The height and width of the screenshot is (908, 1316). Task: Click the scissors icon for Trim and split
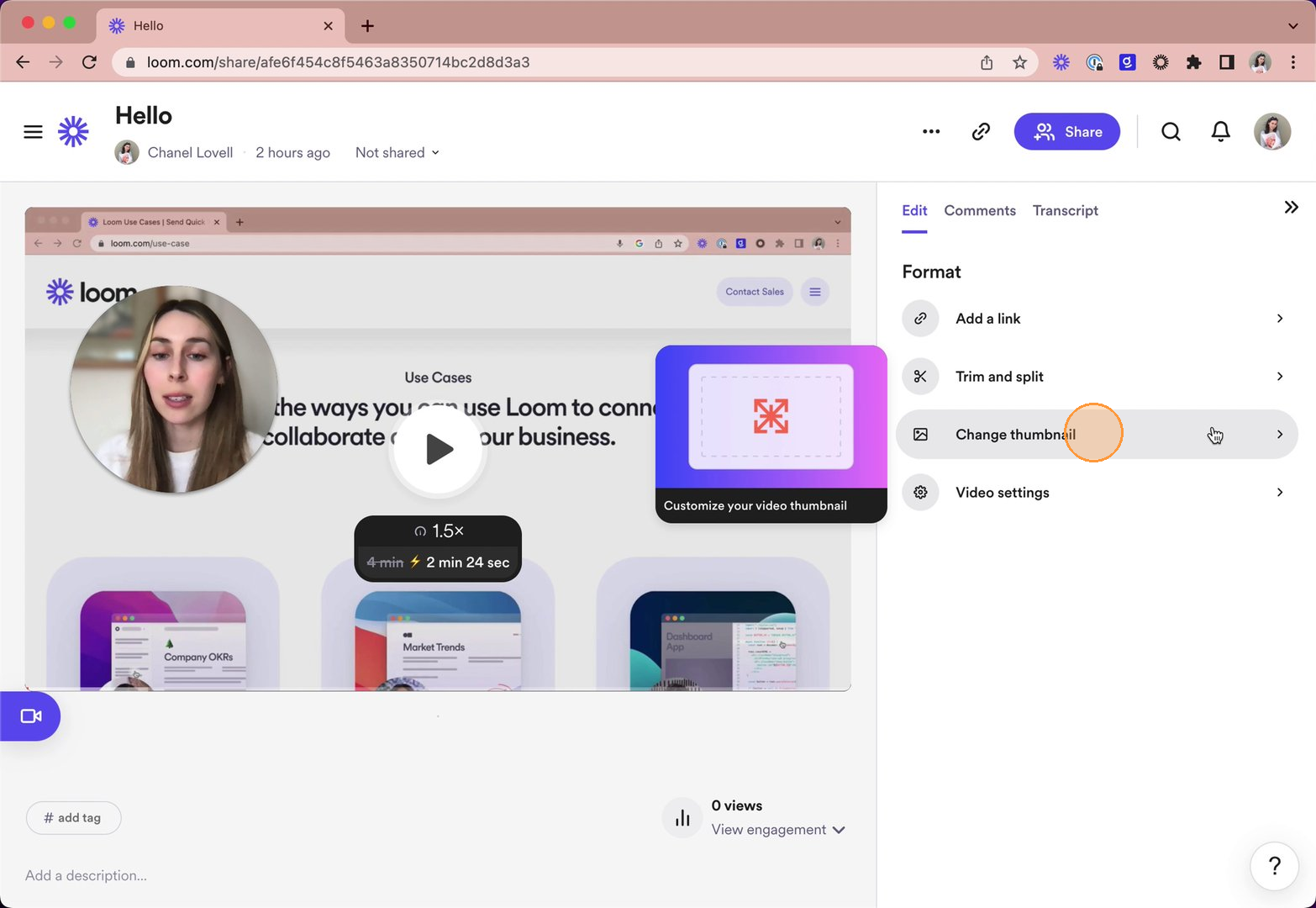click(x=920, y=377)
